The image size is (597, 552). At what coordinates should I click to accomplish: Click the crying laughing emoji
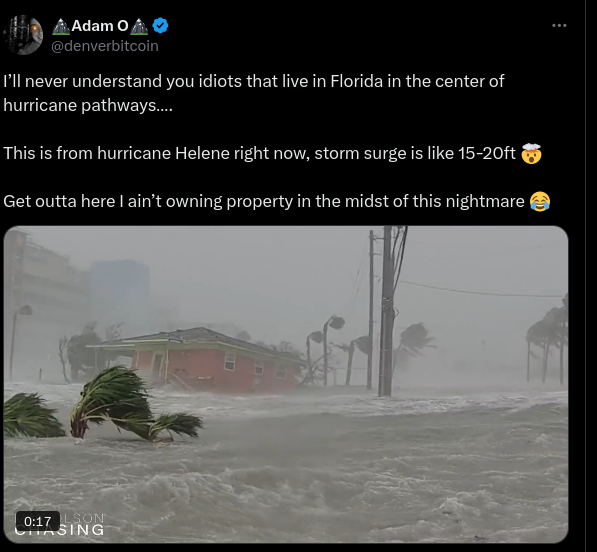540,201
